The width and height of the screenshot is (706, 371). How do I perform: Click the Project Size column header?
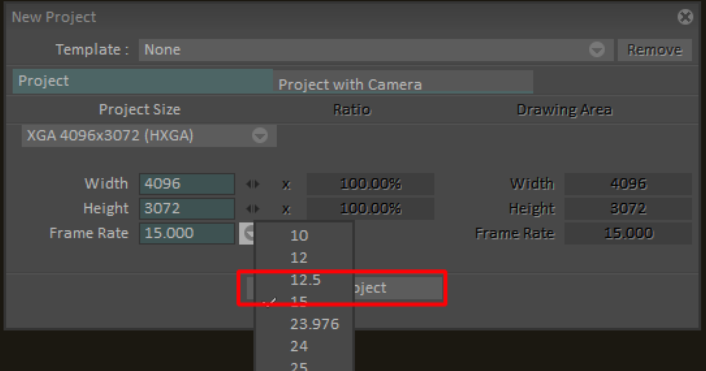tap(140, 109)
